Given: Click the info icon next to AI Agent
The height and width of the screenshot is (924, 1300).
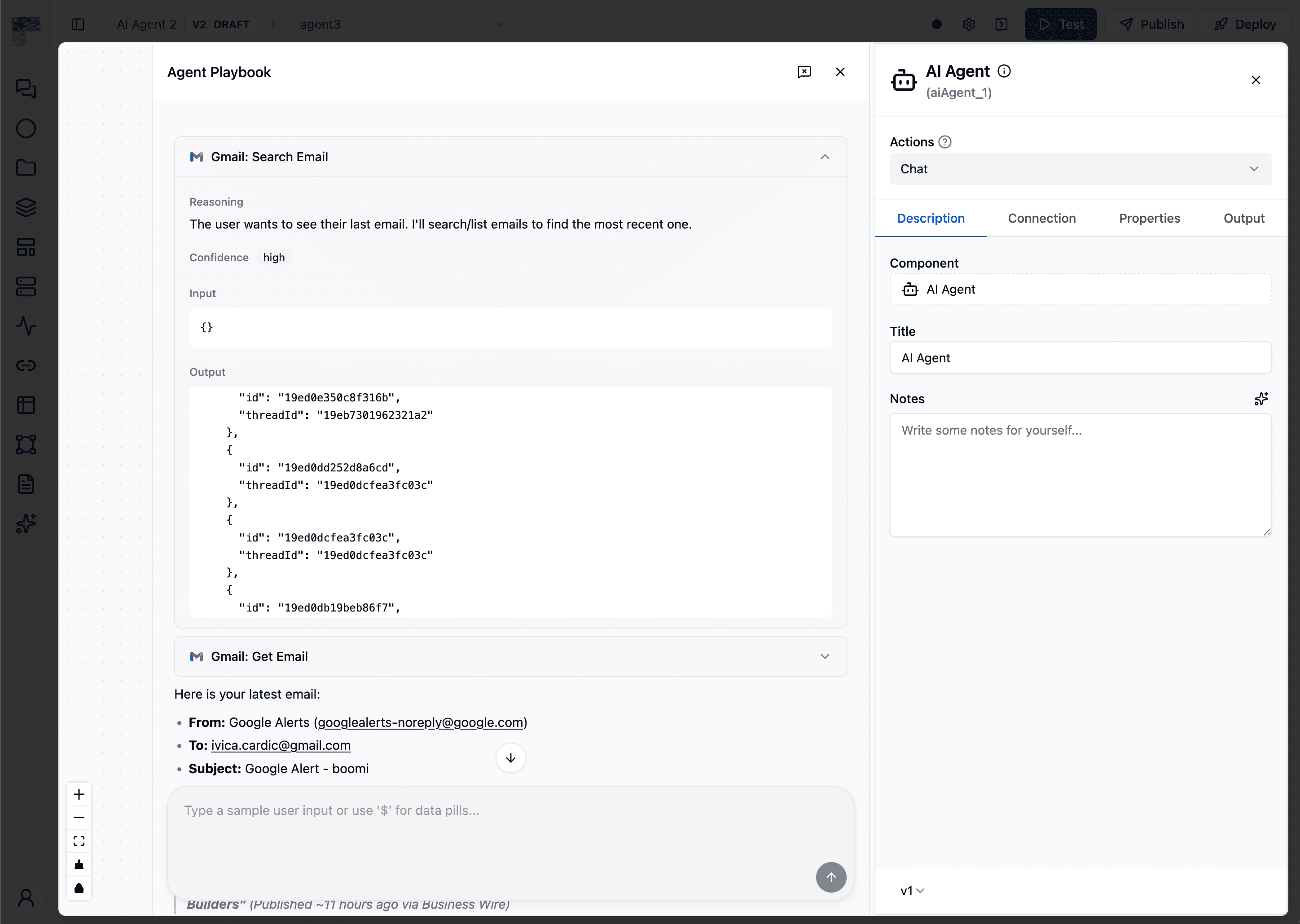Looking at the screenshot, I should click(1005, 71).
